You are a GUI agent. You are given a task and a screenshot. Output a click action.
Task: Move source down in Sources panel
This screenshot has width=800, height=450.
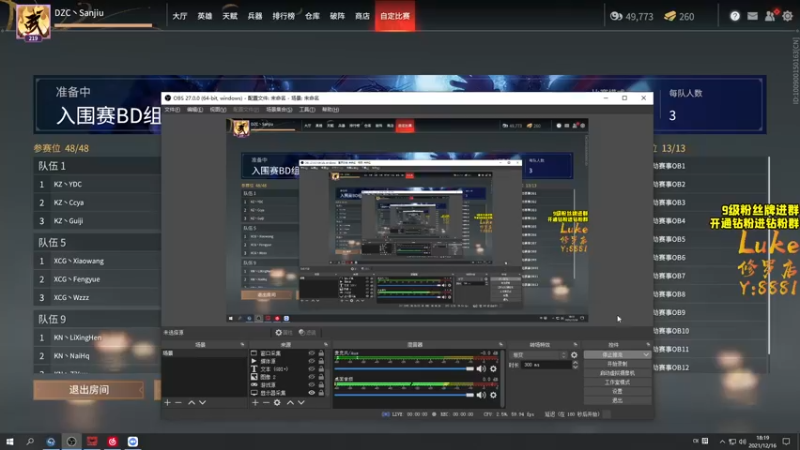[301, 403]
